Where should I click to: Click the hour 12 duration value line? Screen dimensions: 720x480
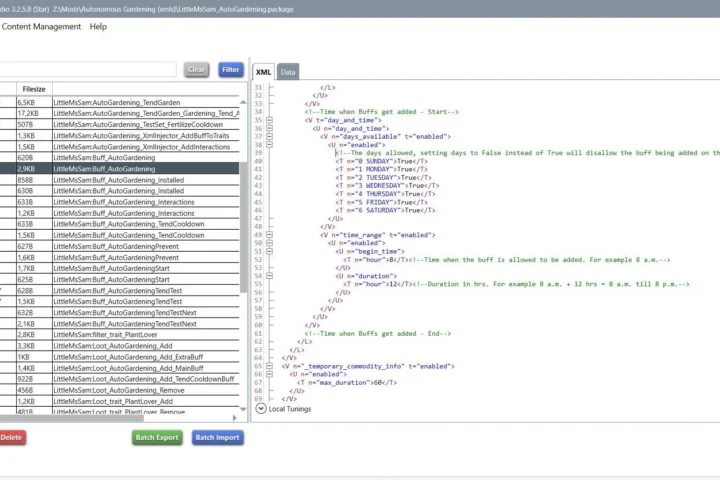[516, 284]
